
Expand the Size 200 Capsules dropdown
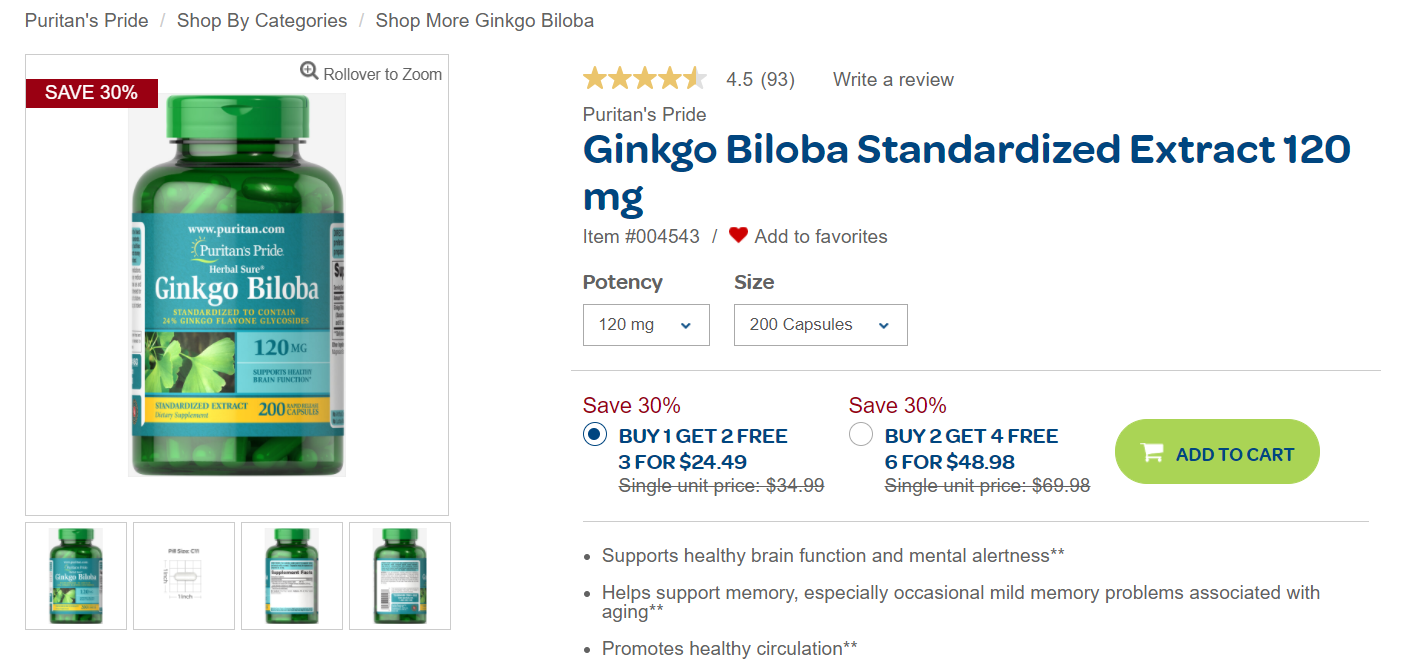(x=820, y=325)
